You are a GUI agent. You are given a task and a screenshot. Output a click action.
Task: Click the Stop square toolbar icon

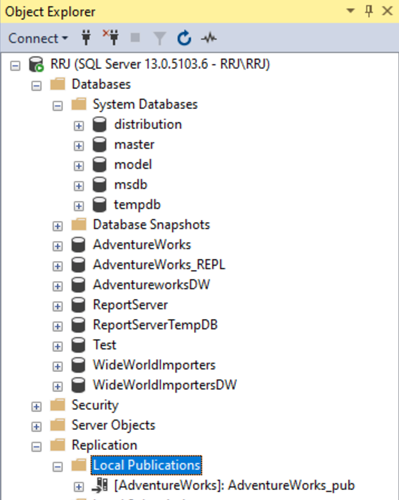pos(135,38)
